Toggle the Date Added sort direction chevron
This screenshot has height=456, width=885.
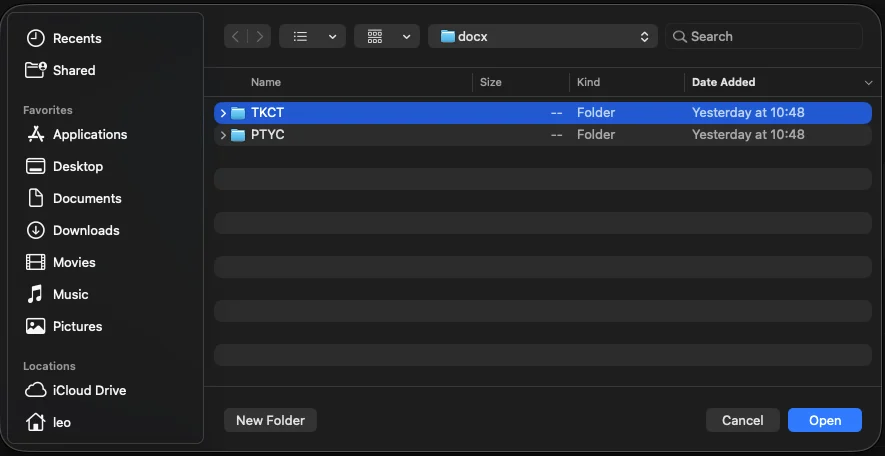coord(868,83)
